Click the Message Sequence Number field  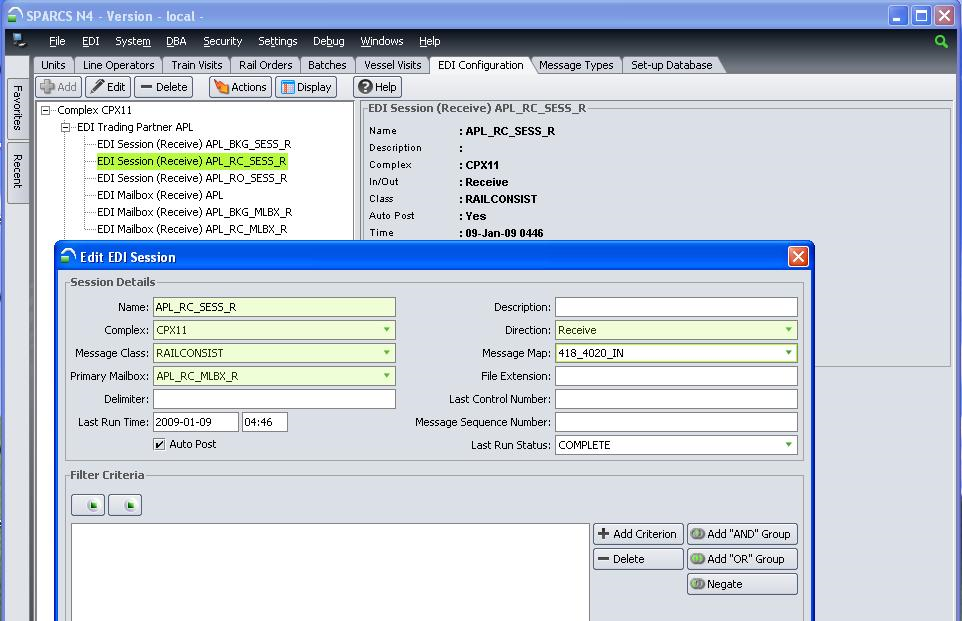pos(676,422)
